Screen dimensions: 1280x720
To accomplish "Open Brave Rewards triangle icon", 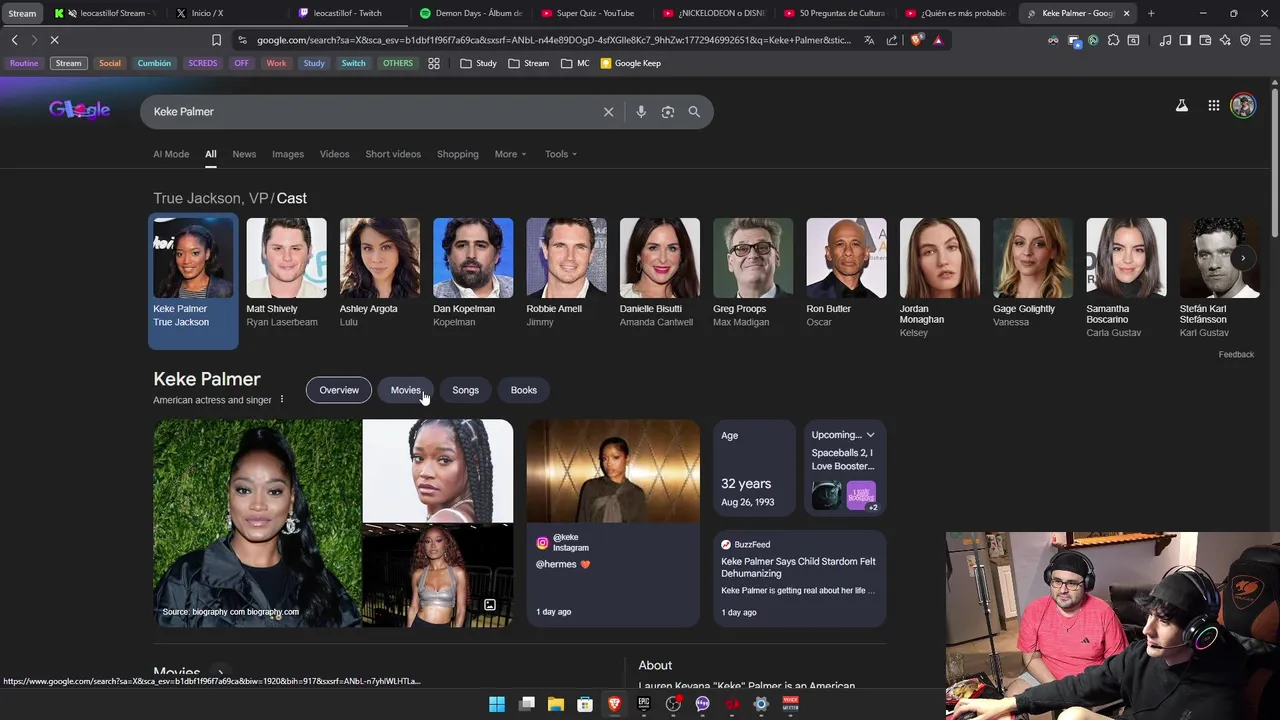I will point(938,40).
